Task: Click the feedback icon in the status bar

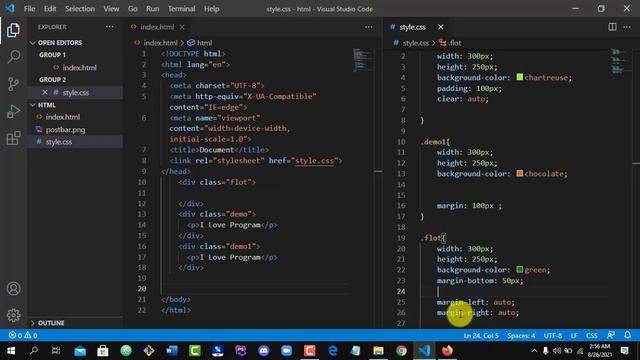Action: (611, 335)
